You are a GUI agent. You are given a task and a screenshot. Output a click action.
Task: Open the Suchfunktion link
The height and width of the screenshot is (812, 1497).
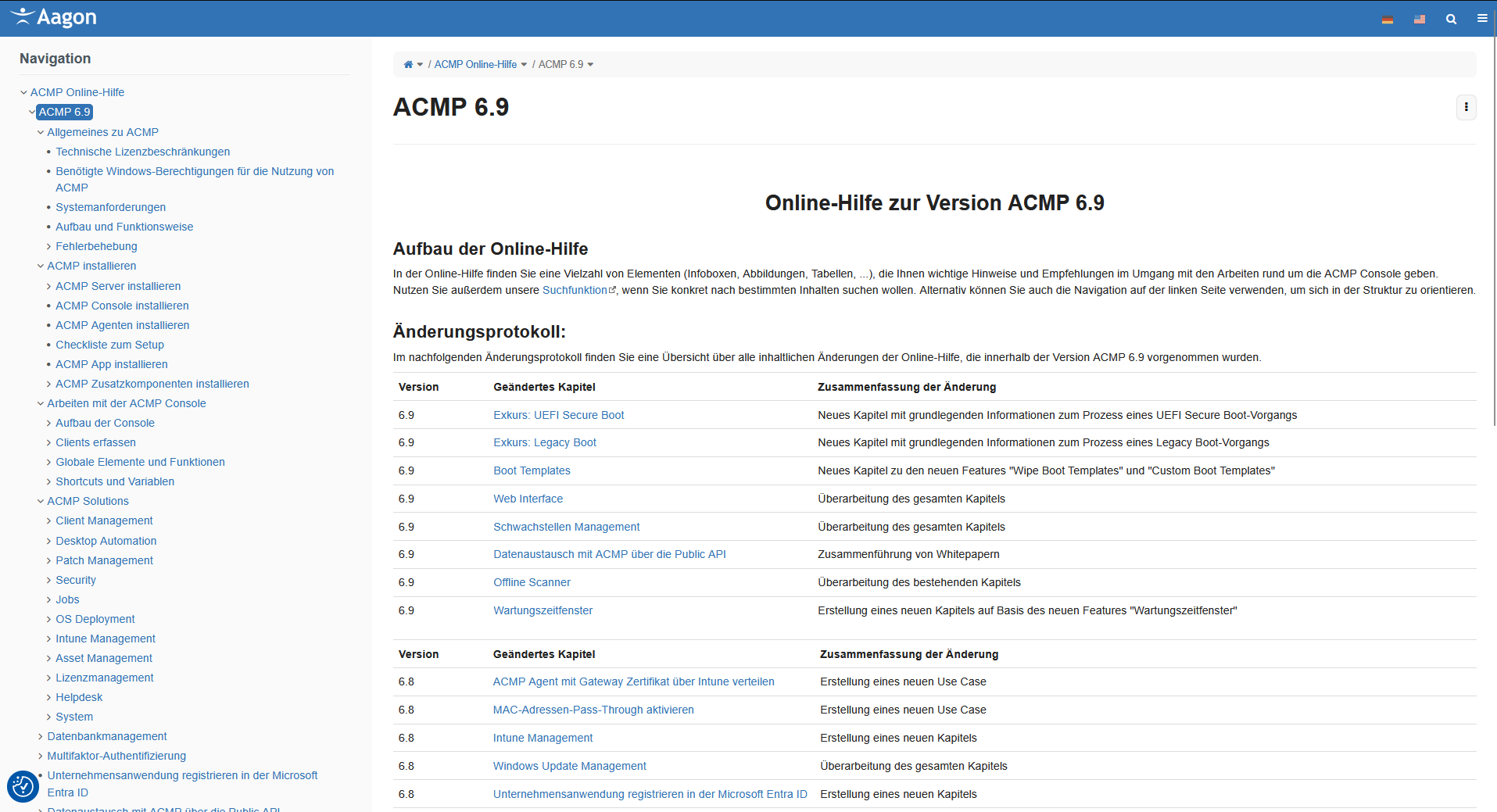coord(575,290)
